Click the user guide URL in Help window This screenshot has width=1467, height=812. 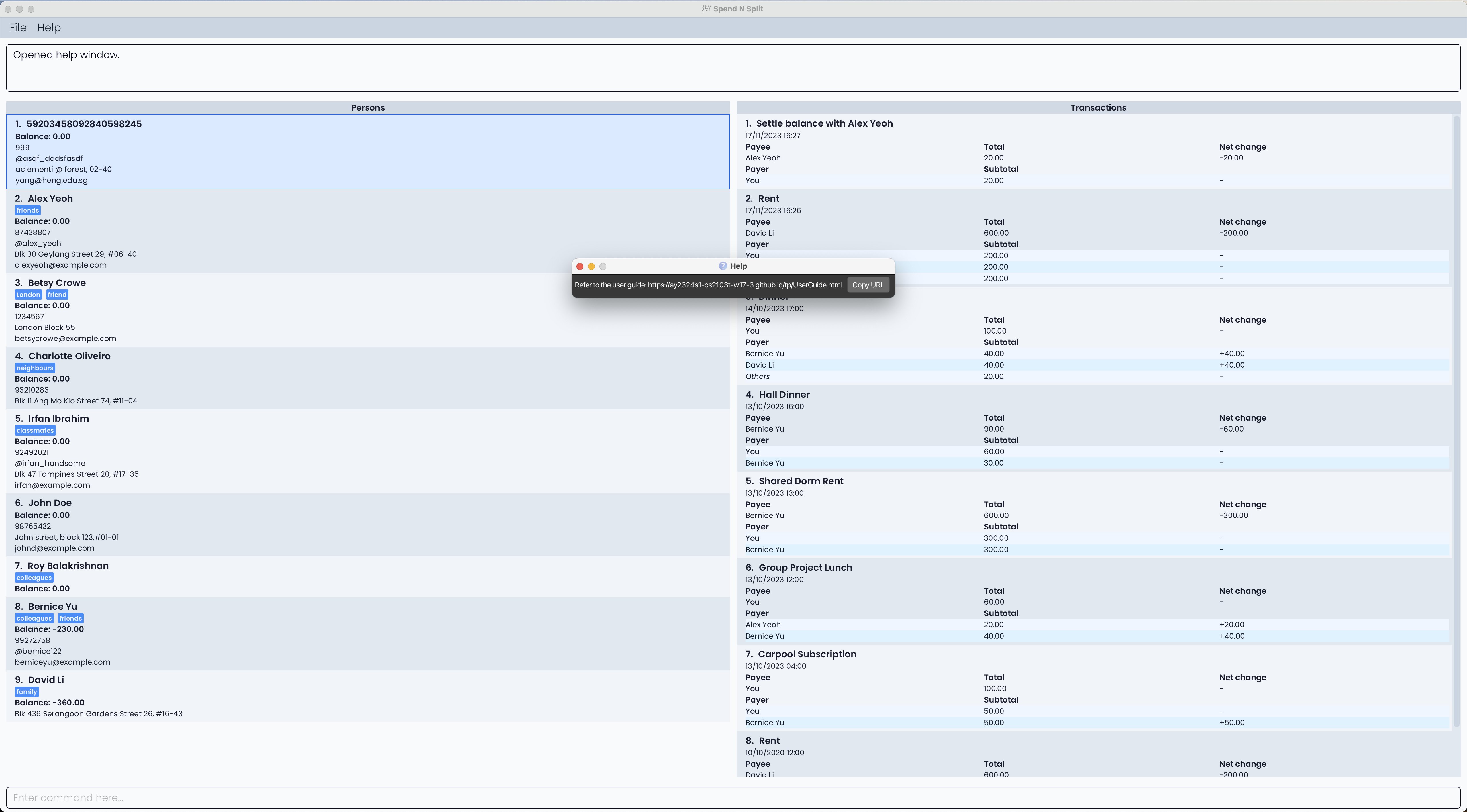744,285
